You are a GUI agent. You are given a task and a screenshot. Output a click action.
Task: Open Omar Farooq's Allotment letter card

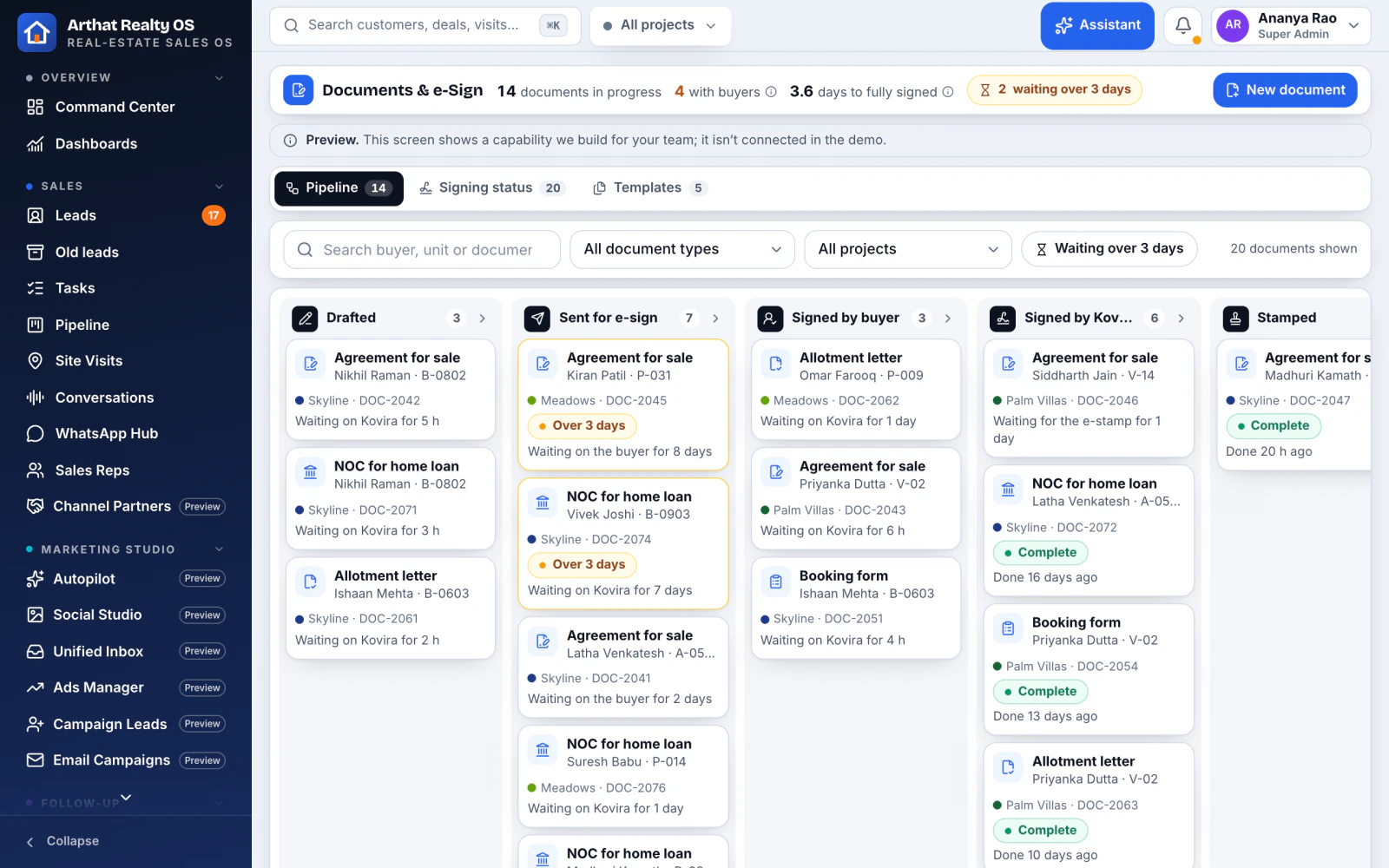point(856,389)
